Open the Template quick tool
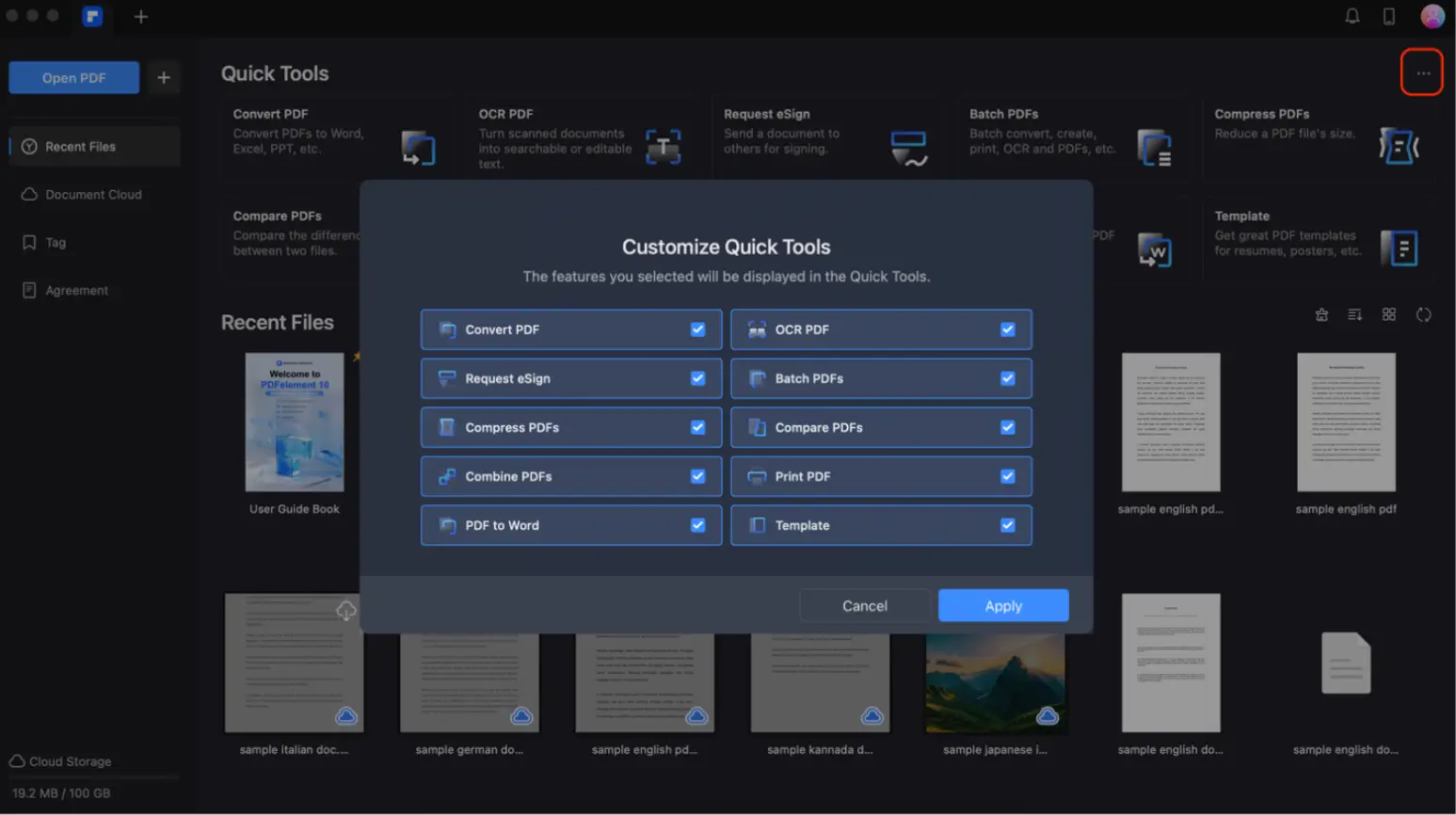This screenshot has height=815, width=1456. (1399, 248)
